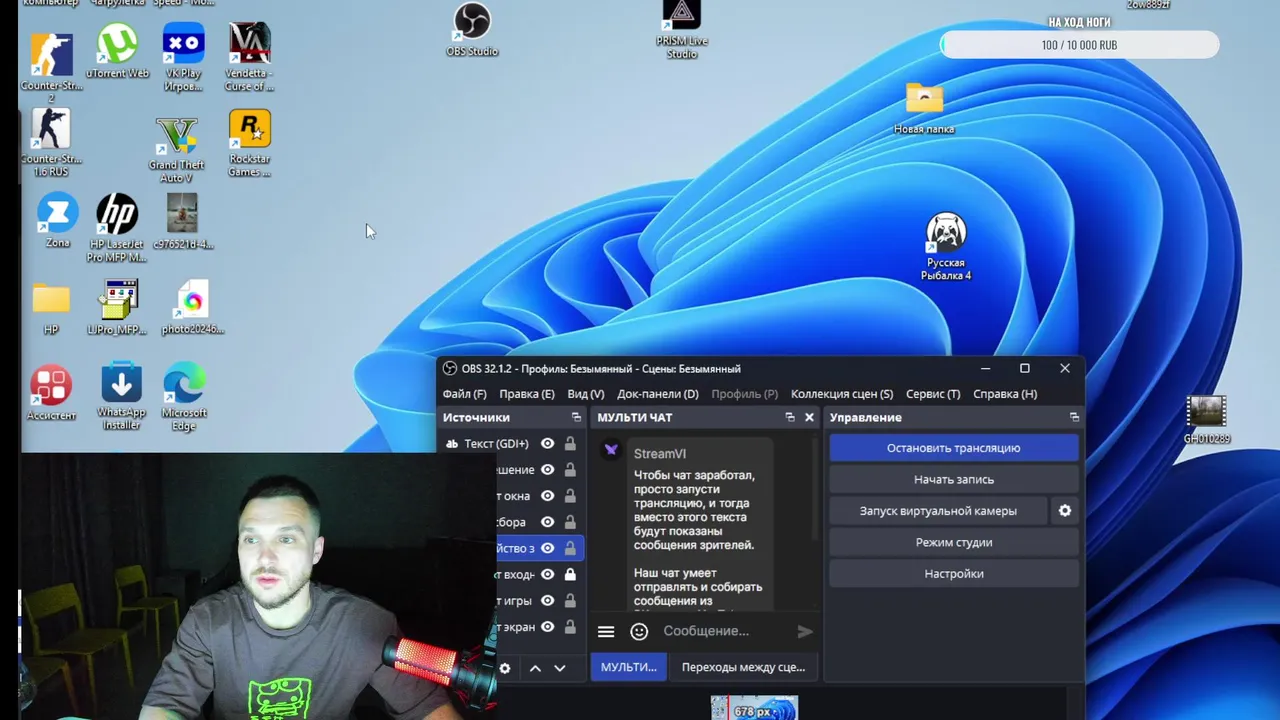Image resolution: width=1280 pixels, height=720 pixels.
Task: Select the photo20246 file icon
Action: pos(192,307)
